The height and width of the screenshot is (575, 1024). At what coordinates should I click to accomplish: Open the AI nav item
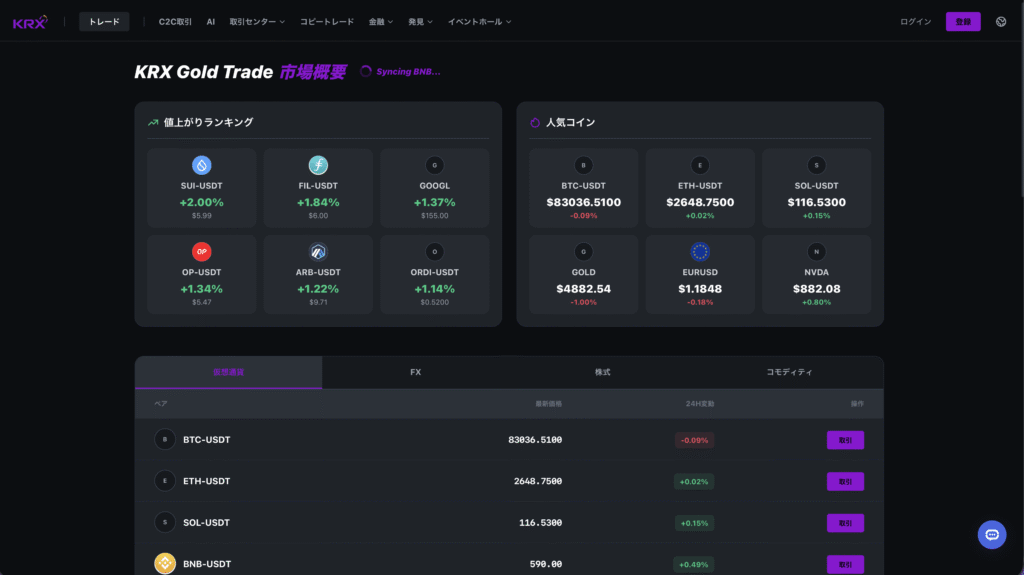click(x=210, y=22)
